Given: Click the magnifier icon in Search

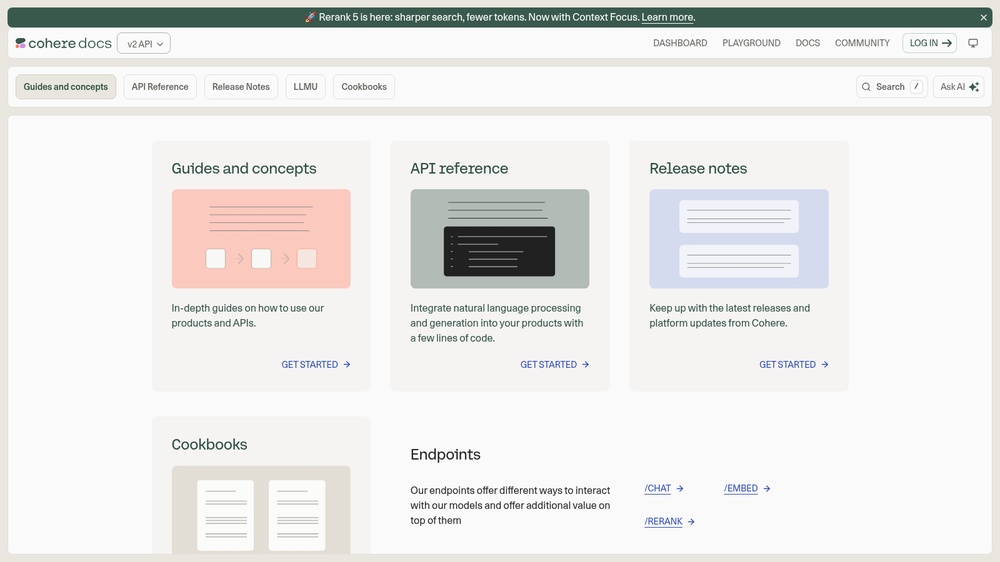Looking at the screenshot, I should click(x=866, y=87).
